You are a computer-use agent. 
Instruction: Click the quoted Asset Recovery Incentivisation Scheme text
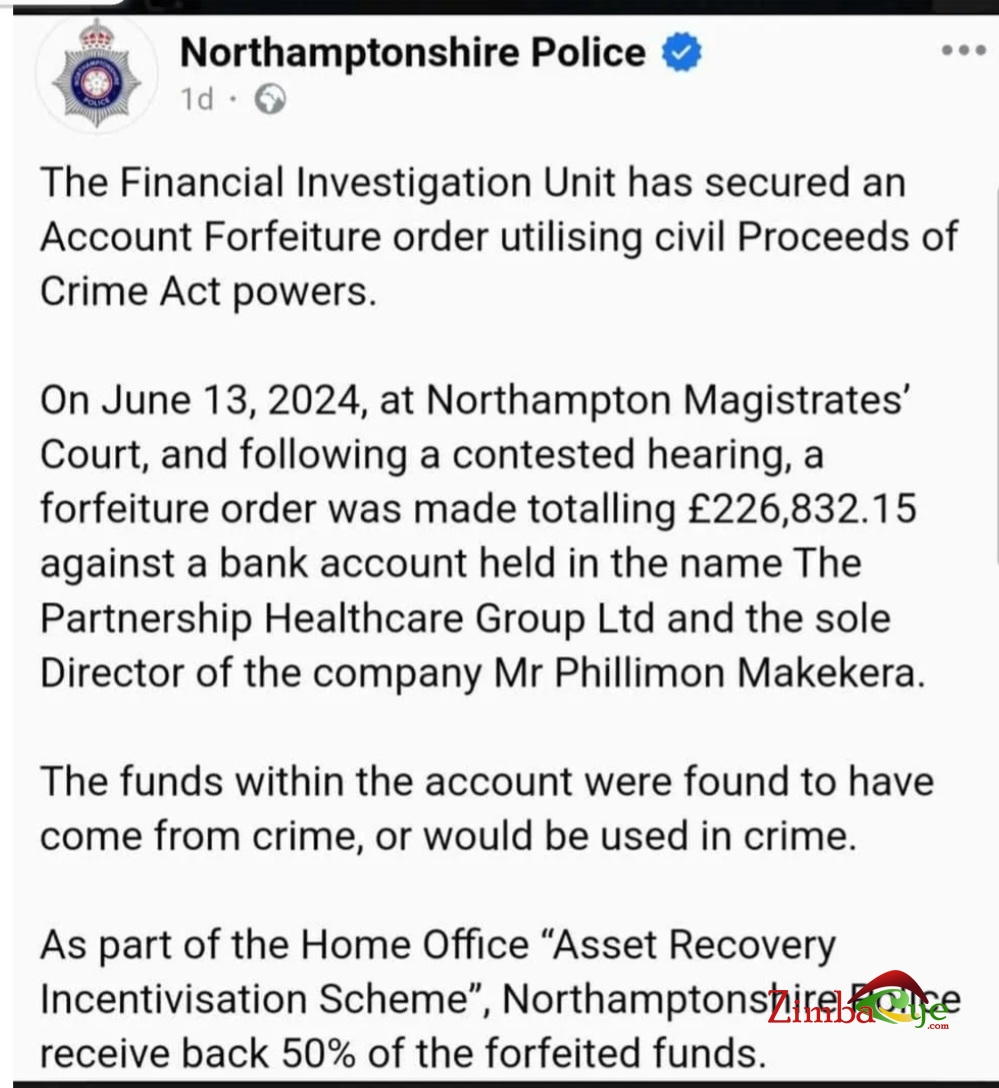tap(438, 971)
